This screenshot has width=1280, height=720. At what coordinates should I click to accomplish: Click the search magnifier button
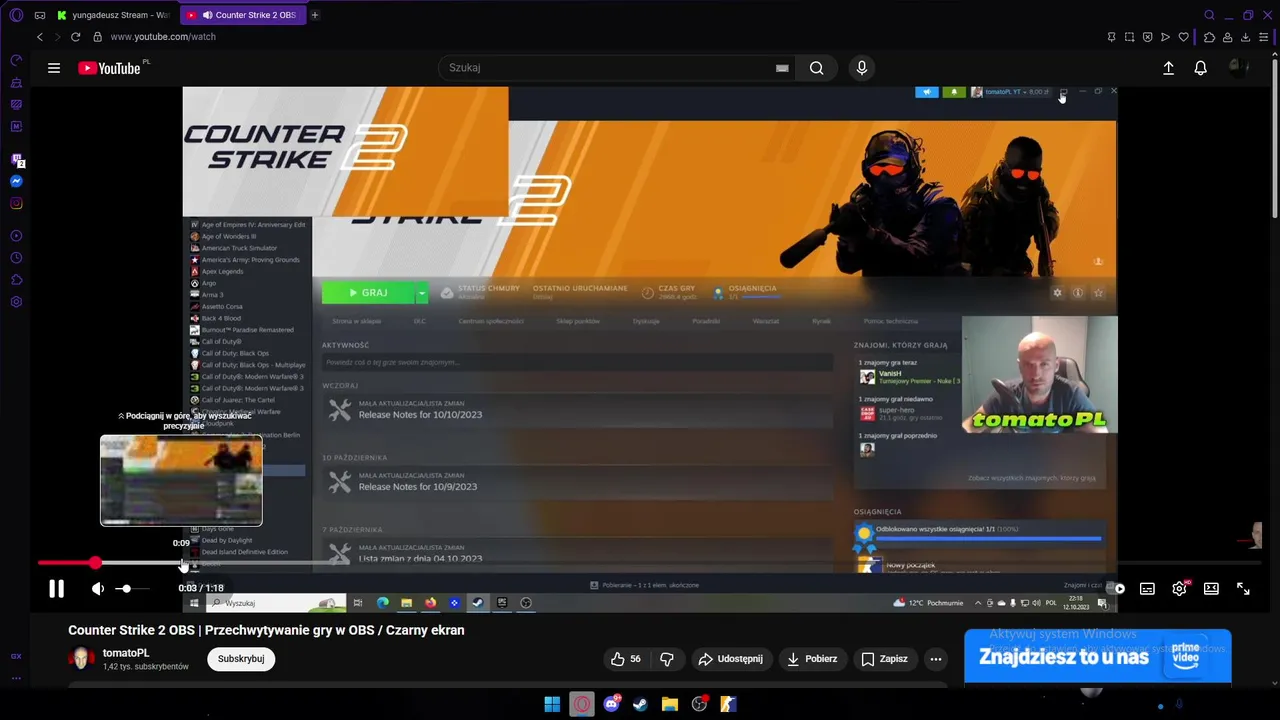817,68
